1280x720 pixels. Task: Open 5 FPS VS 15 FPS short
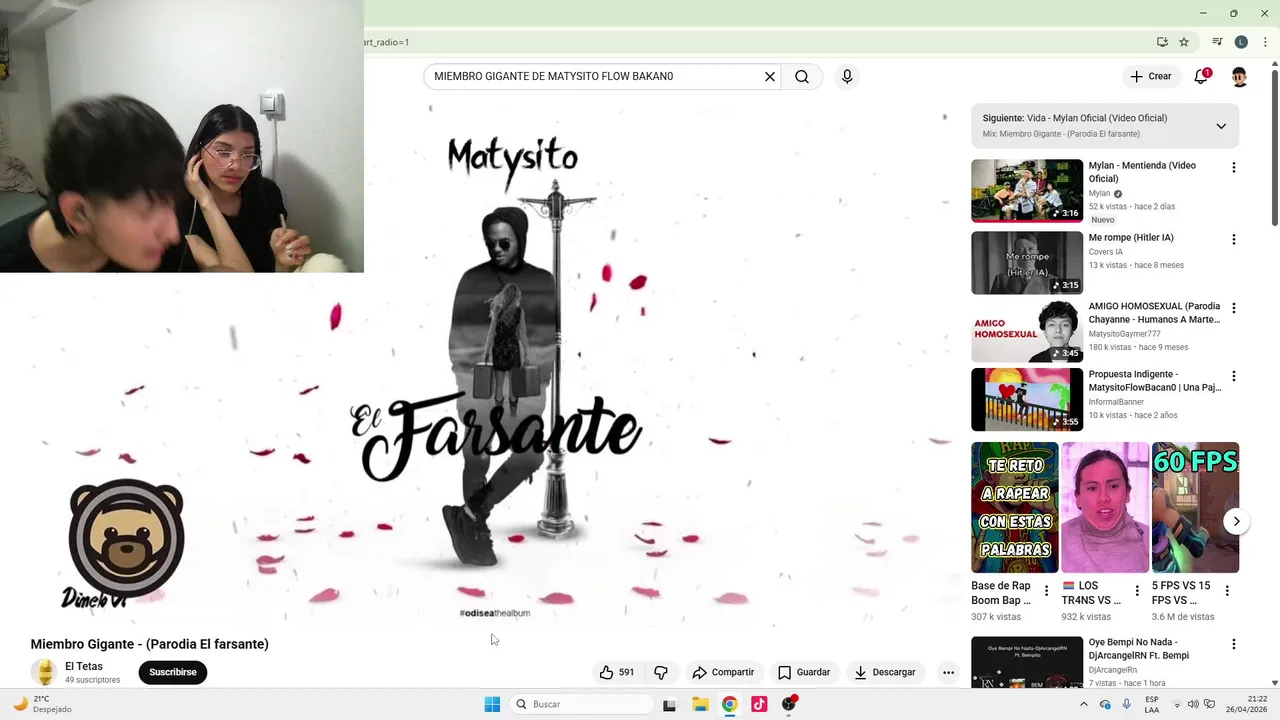pos(1195,507)
